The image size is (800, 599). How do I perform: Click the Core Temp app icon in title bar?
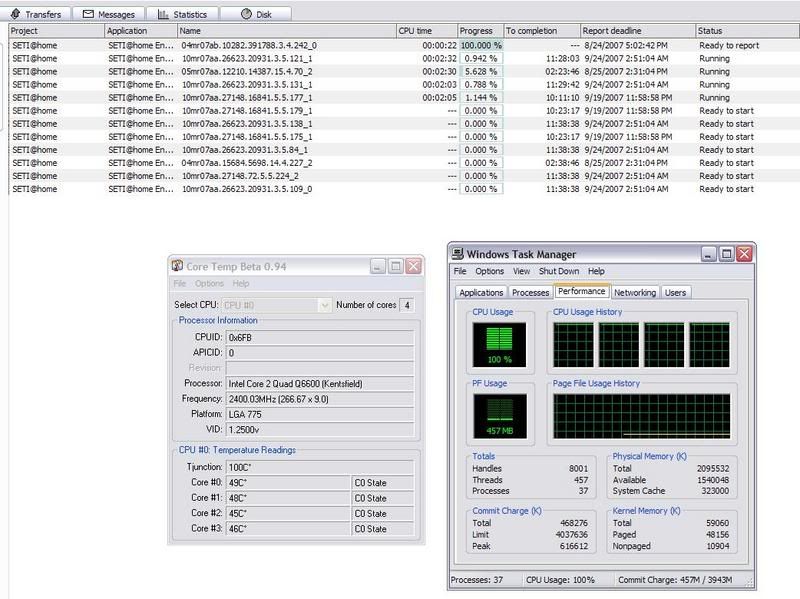coord(178,266)
